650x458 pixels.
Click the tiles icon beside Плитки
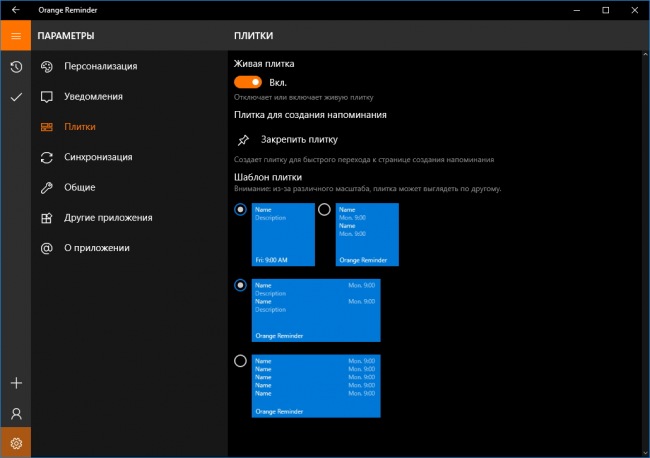pos(46,127)
